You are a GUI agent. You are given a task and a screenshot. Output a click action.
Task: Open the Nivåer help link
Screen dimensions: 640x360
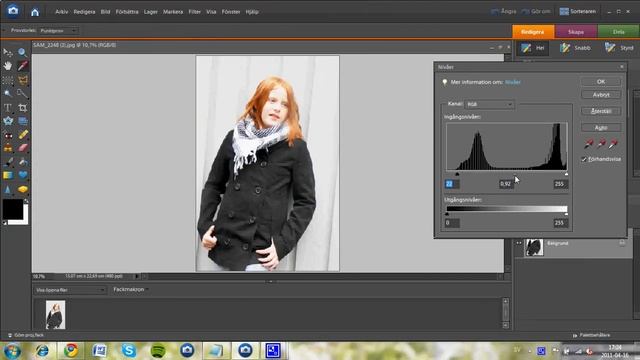513,82
